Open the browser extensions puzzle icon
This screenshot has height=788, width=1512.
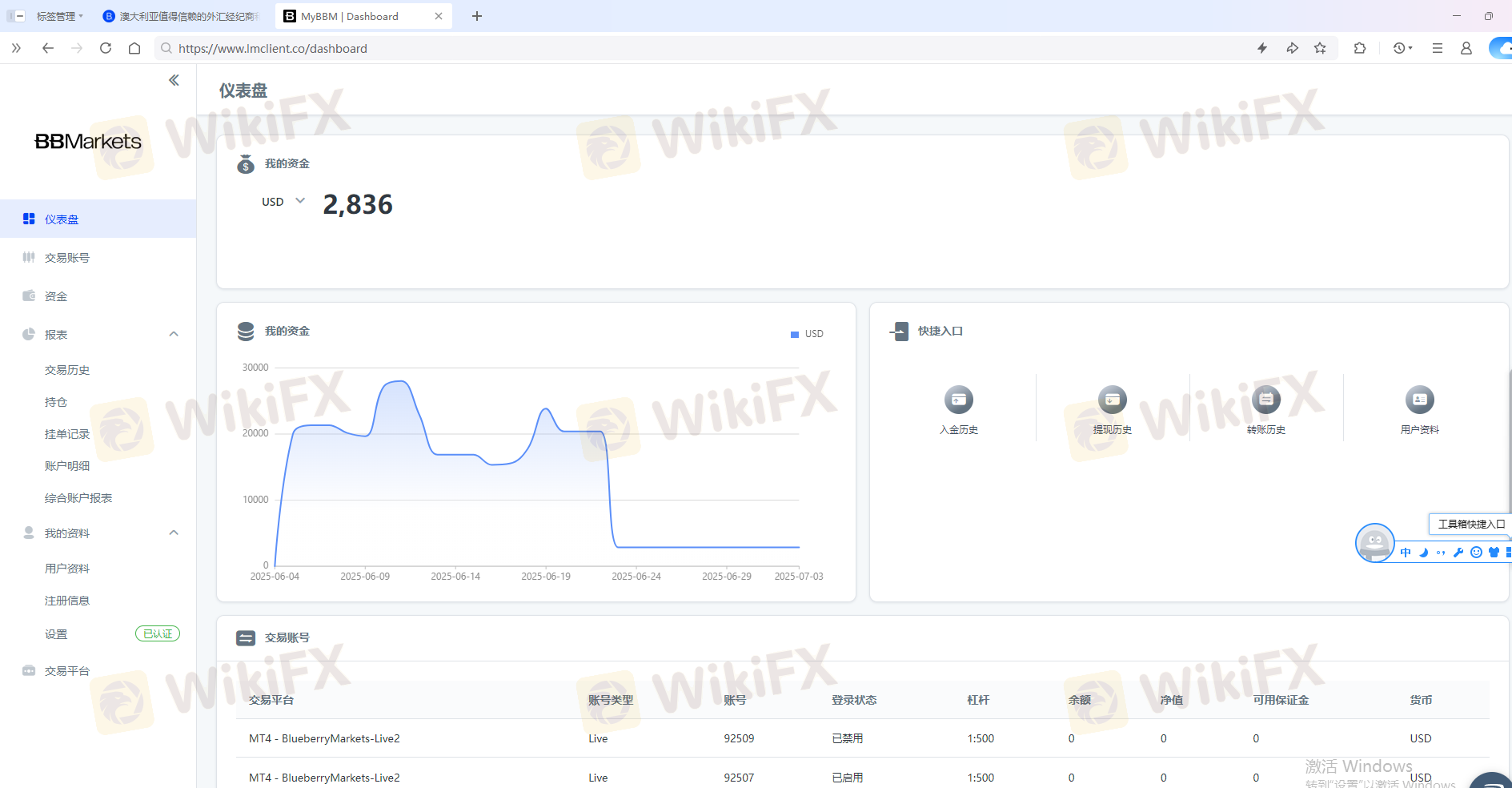pyautogui.click(x=1360, y=48)
